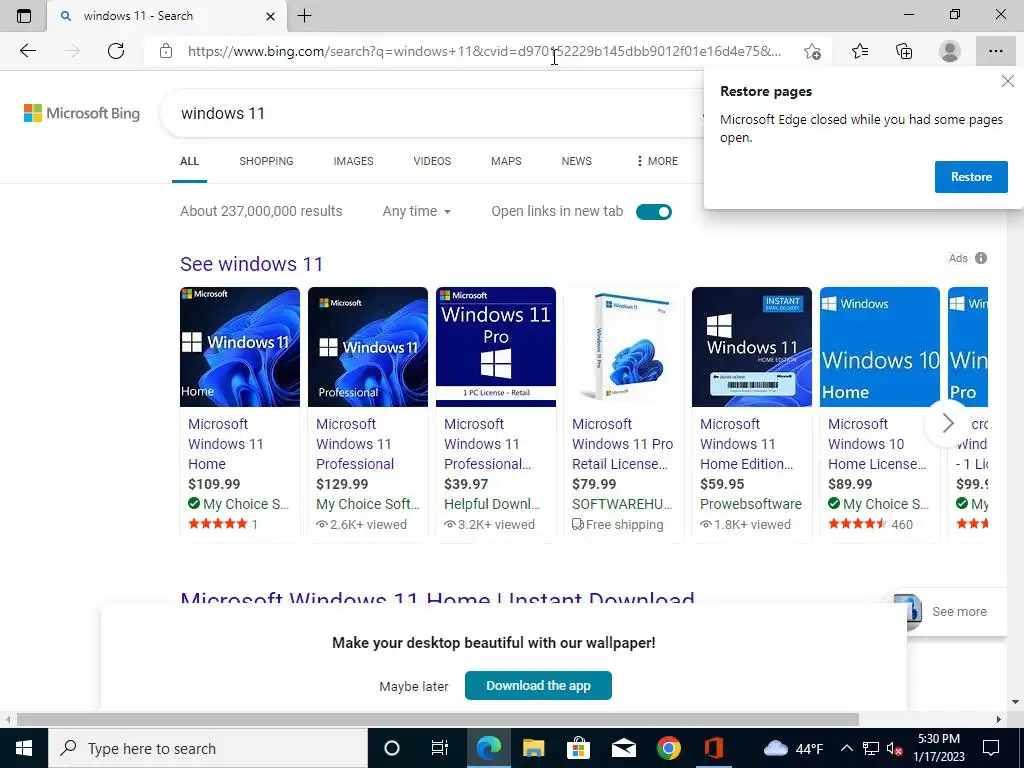
Task: Open the notification center icon
Action: [991, 748]
